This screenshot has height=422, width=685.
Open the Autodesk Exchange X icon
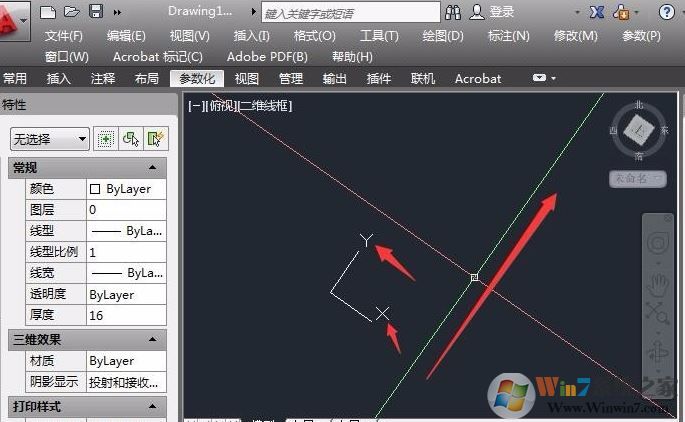(x=597, y=12)
